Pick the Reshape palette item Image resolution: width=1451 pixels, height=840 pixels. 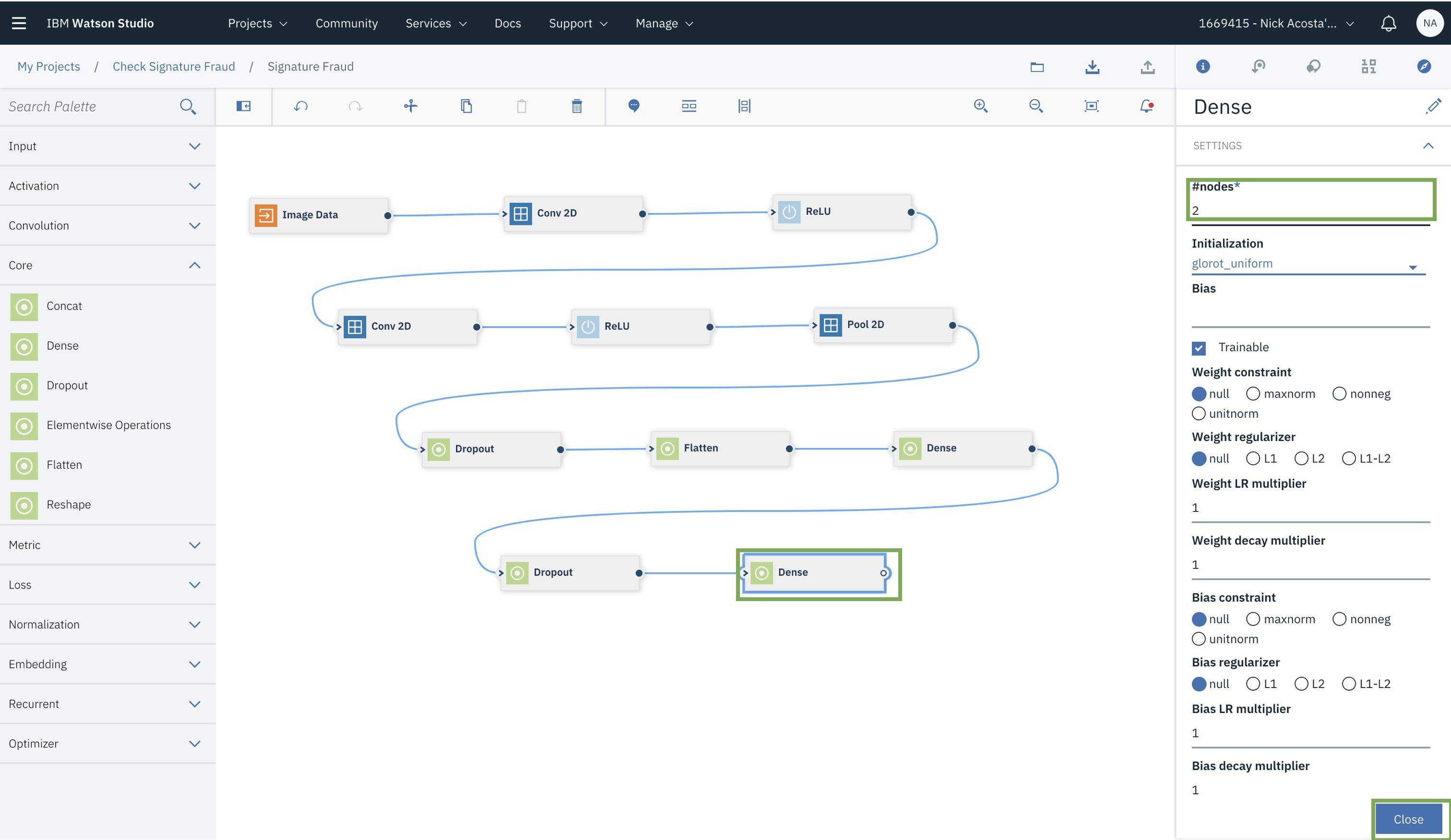point(107,505)
